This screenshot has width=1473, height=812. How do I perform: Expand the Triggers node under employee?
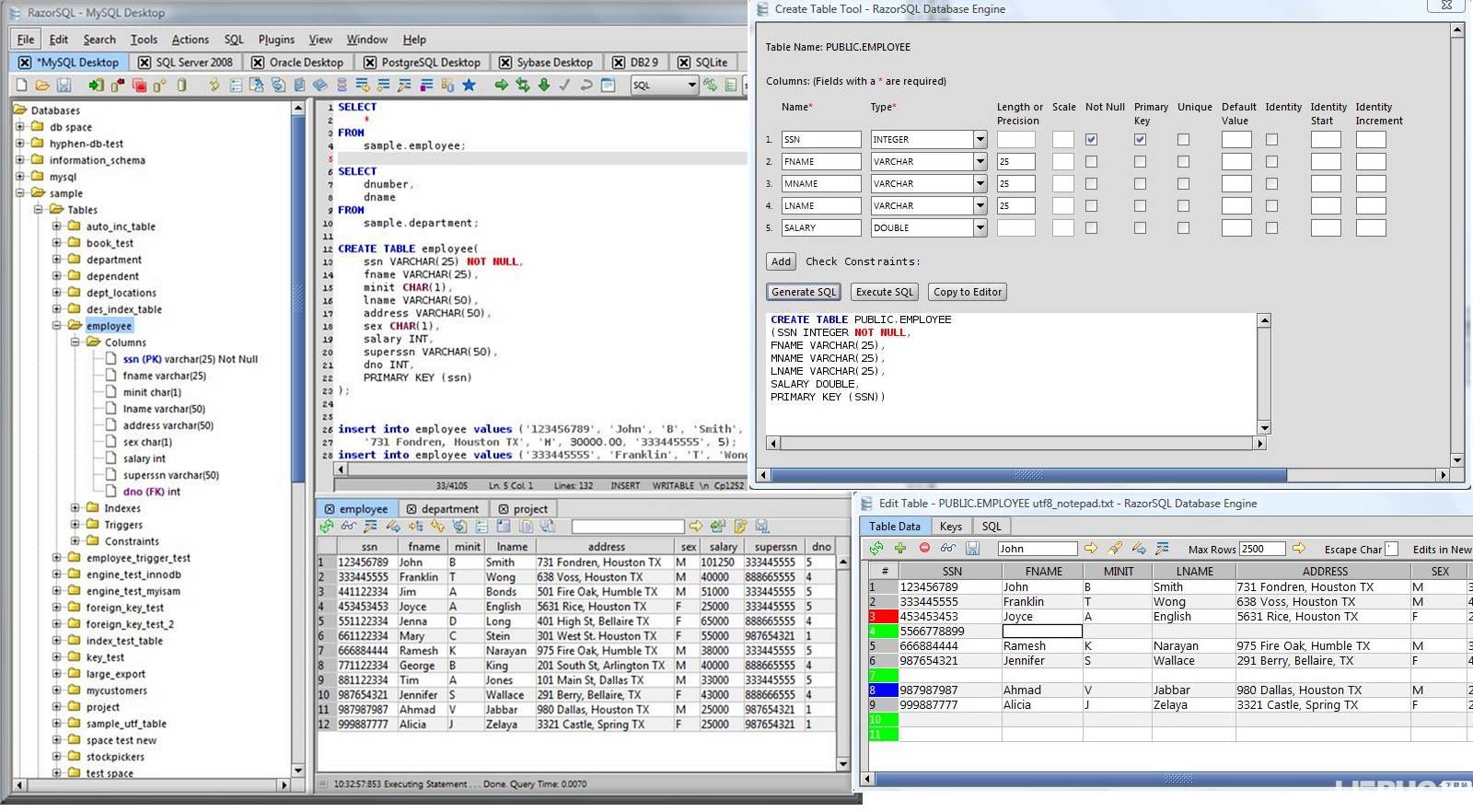tap(75, 525)
